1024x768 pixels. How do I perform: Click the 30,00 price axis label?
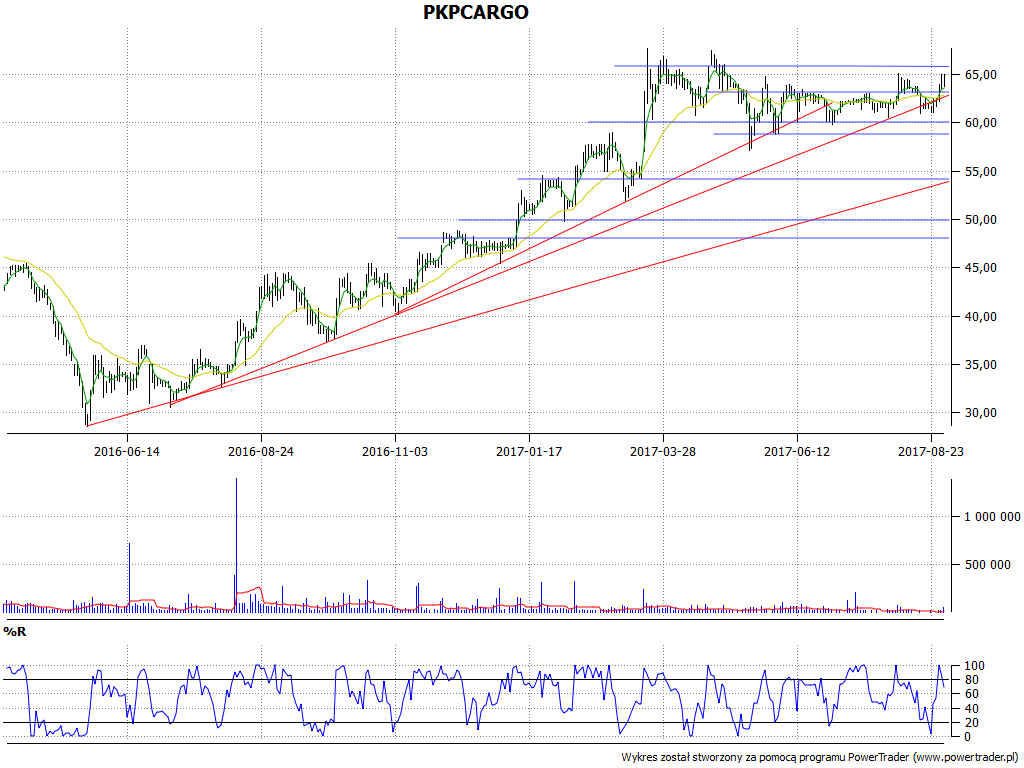(981, 413)
